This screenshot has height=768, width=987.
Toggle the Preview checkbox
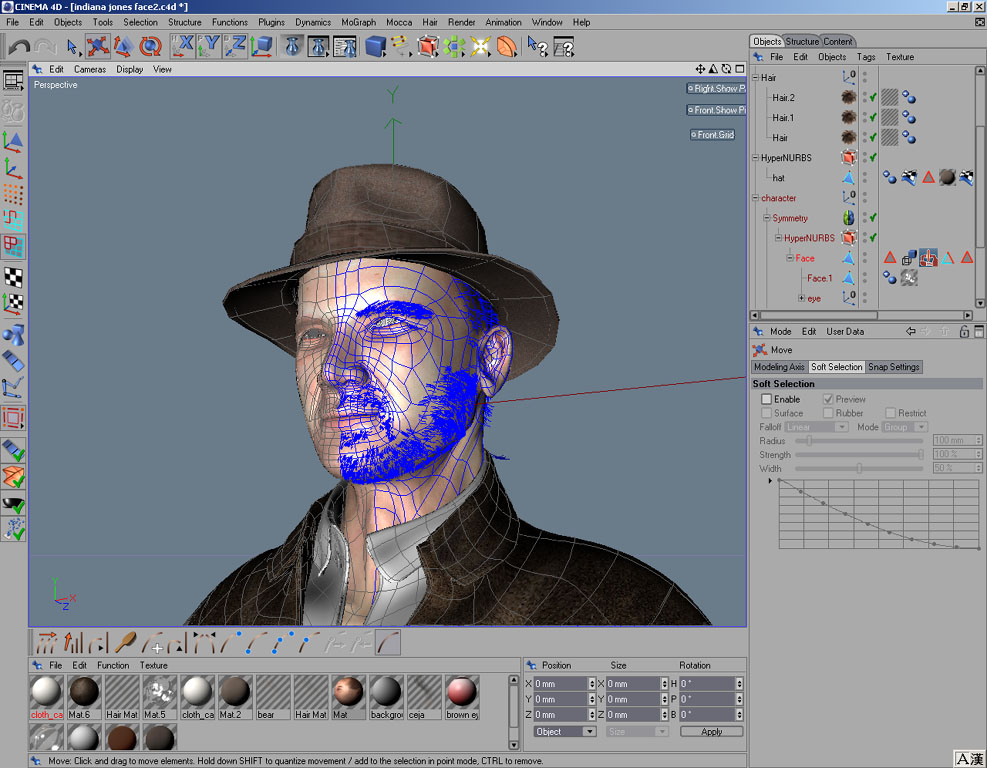pos(828,399)
